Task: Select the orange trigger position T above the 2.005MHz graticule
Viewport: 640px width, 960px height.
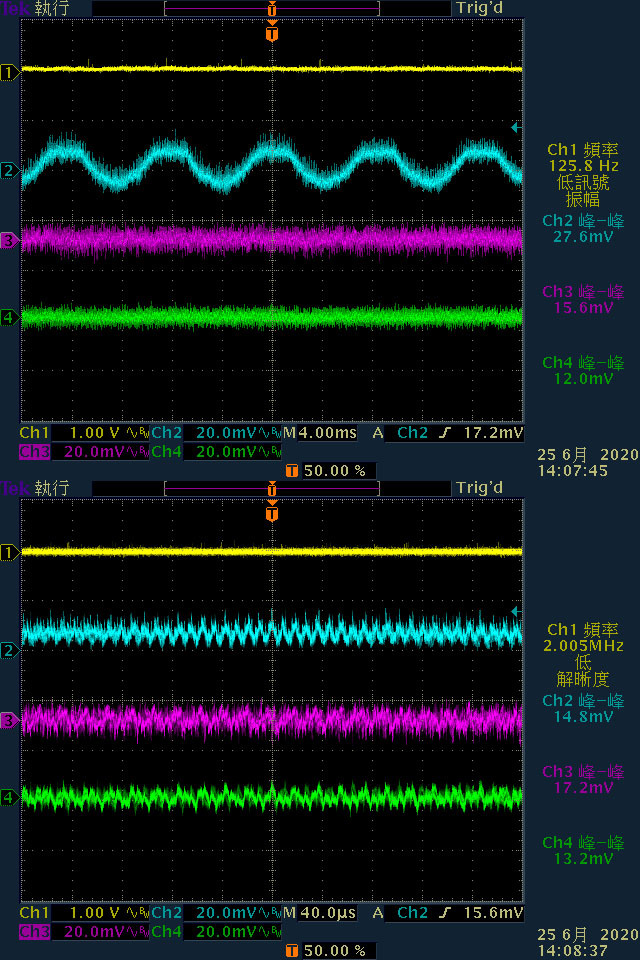Action: (272, 511)
